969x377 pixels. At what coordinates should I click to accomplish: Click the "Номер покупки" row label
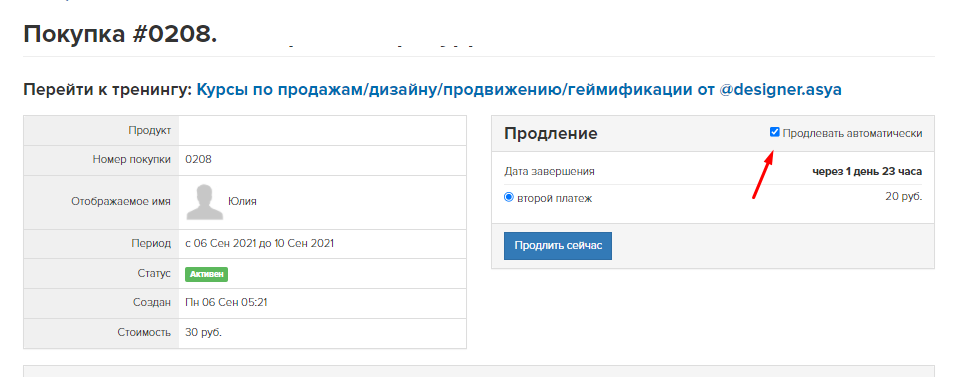click(132, 159)
